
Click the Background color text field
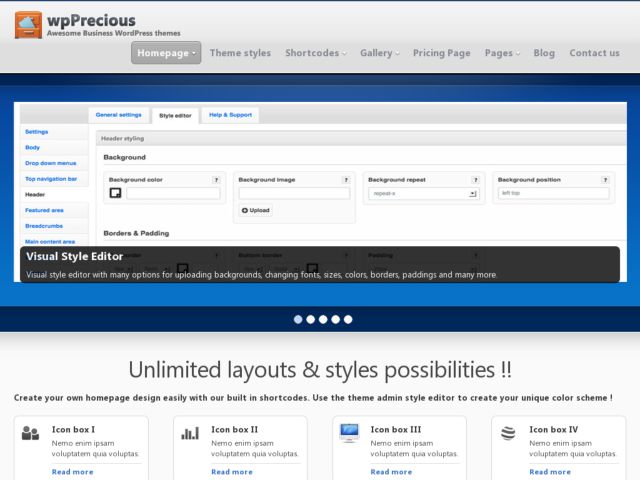coord(173,193)
